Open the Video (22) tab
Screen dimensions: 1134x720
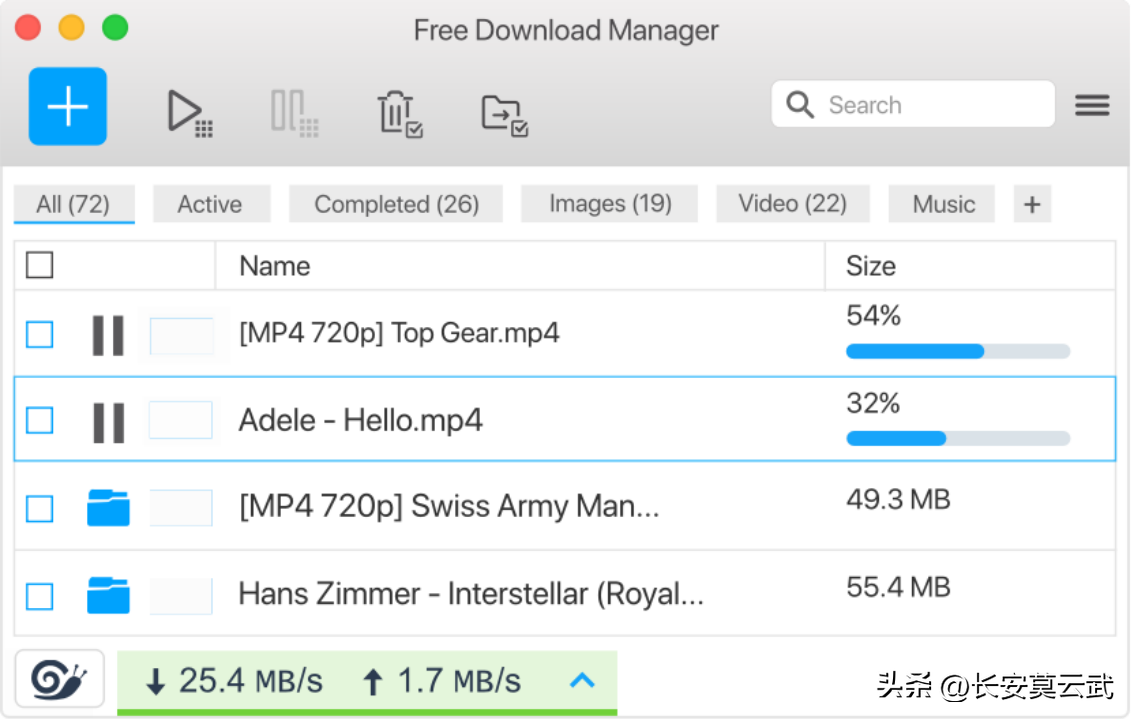pos(792,204)
